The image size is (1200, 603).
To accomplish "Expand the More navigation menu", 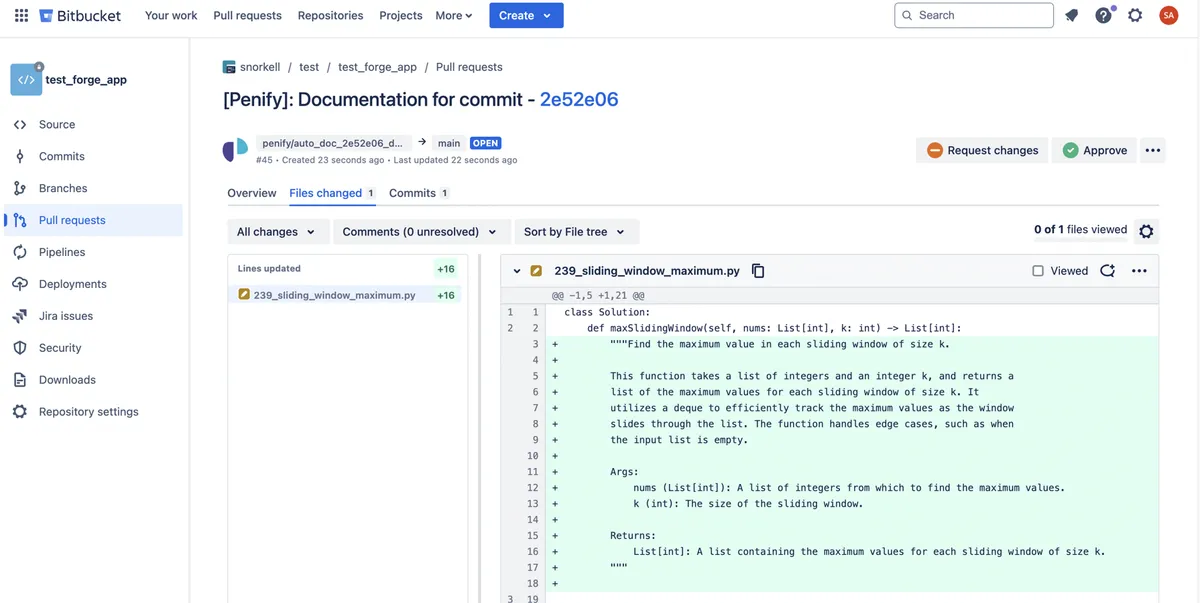I will click(x=454, y=16).
